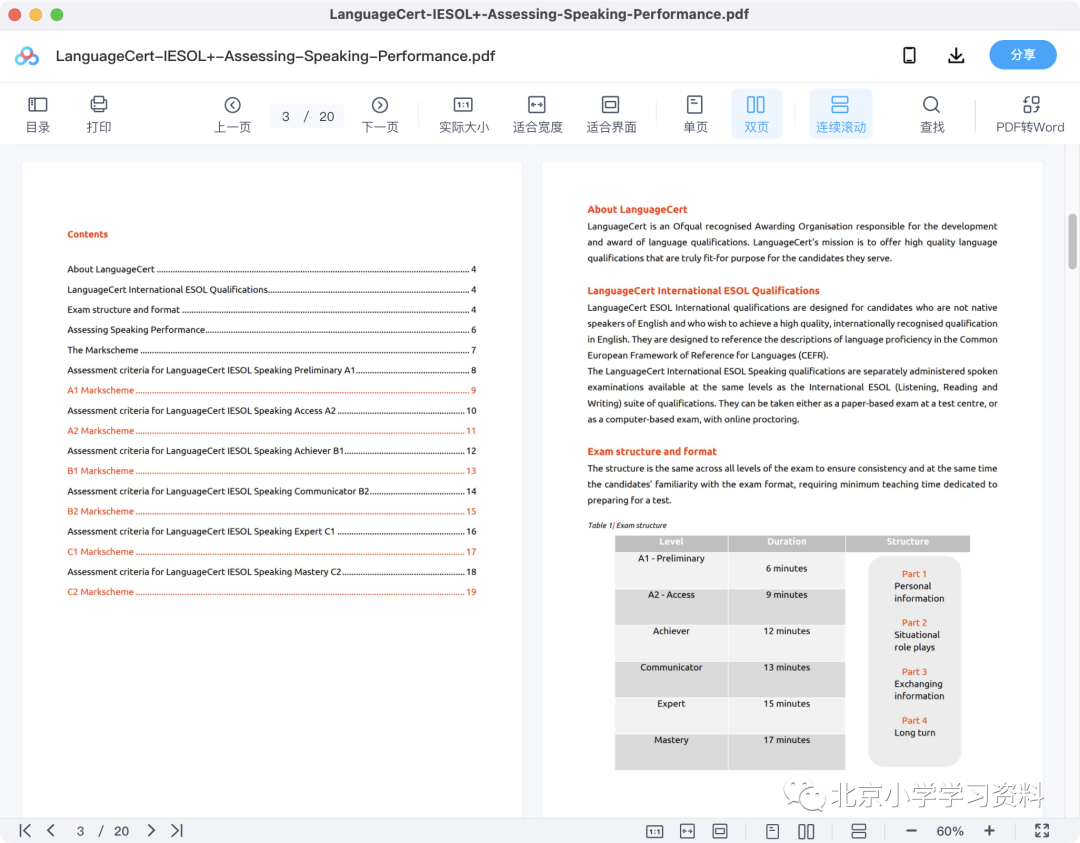Screen dimensions: 1080x843
Task: Convert document with PDF转Word
Action: tap(1030, 114)
